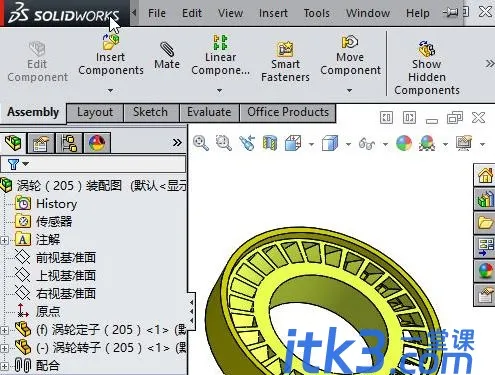Open the PropertyManager tab icon
The image size is (495, 375).
[41, 143]
